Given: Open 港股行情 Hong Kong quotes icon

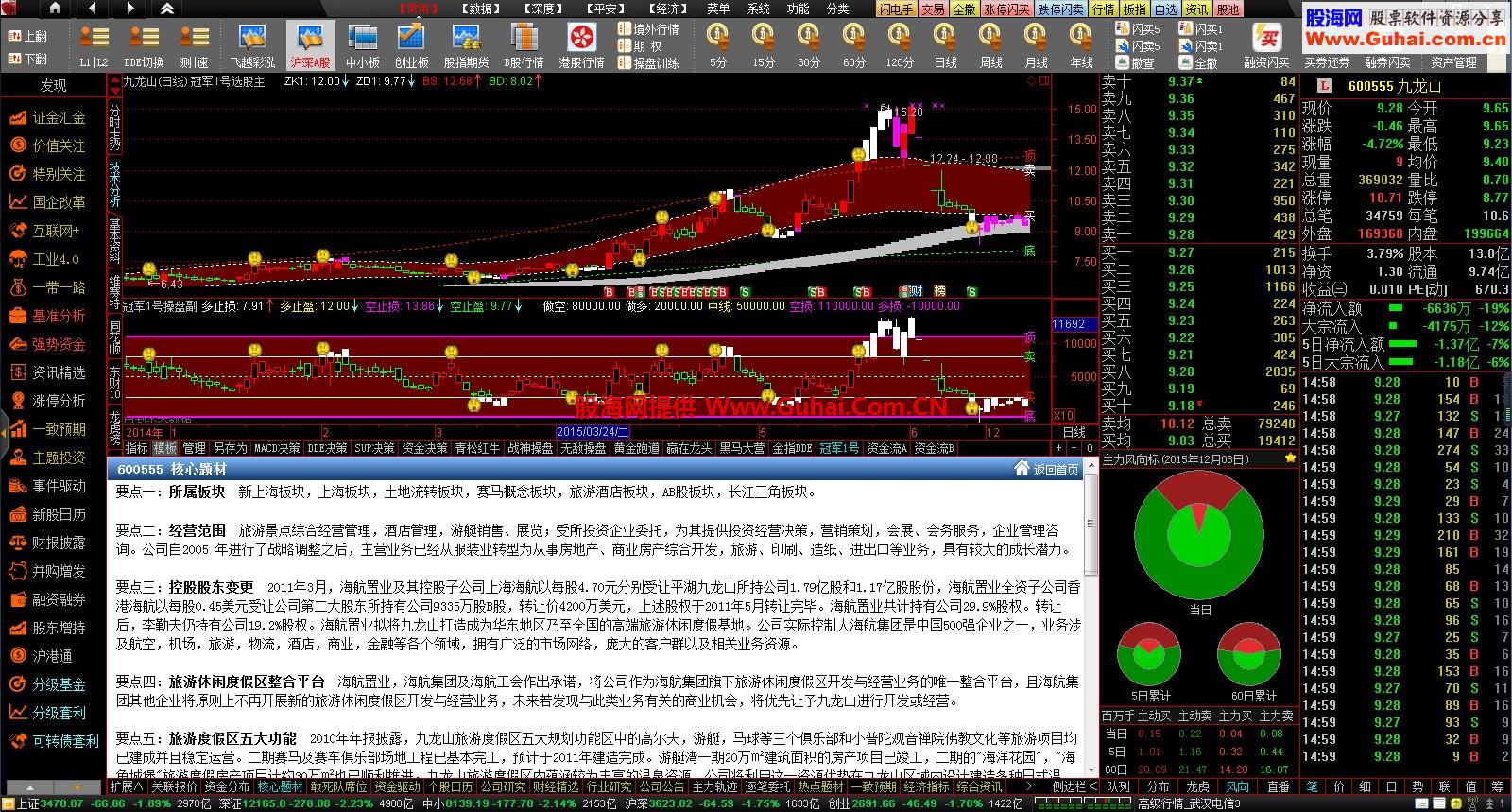Looking at the screenshot, I should point(581,45).
